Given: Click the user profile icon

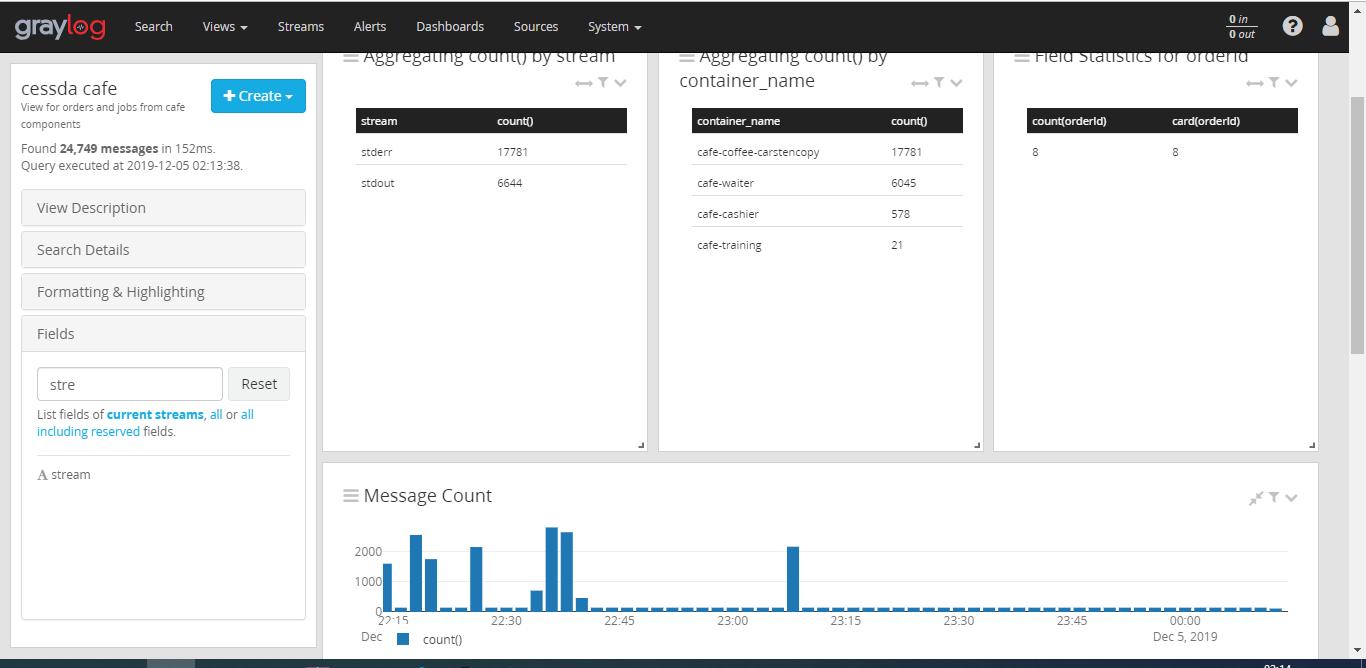Looking at the screenshot, I should (1330, 27).
